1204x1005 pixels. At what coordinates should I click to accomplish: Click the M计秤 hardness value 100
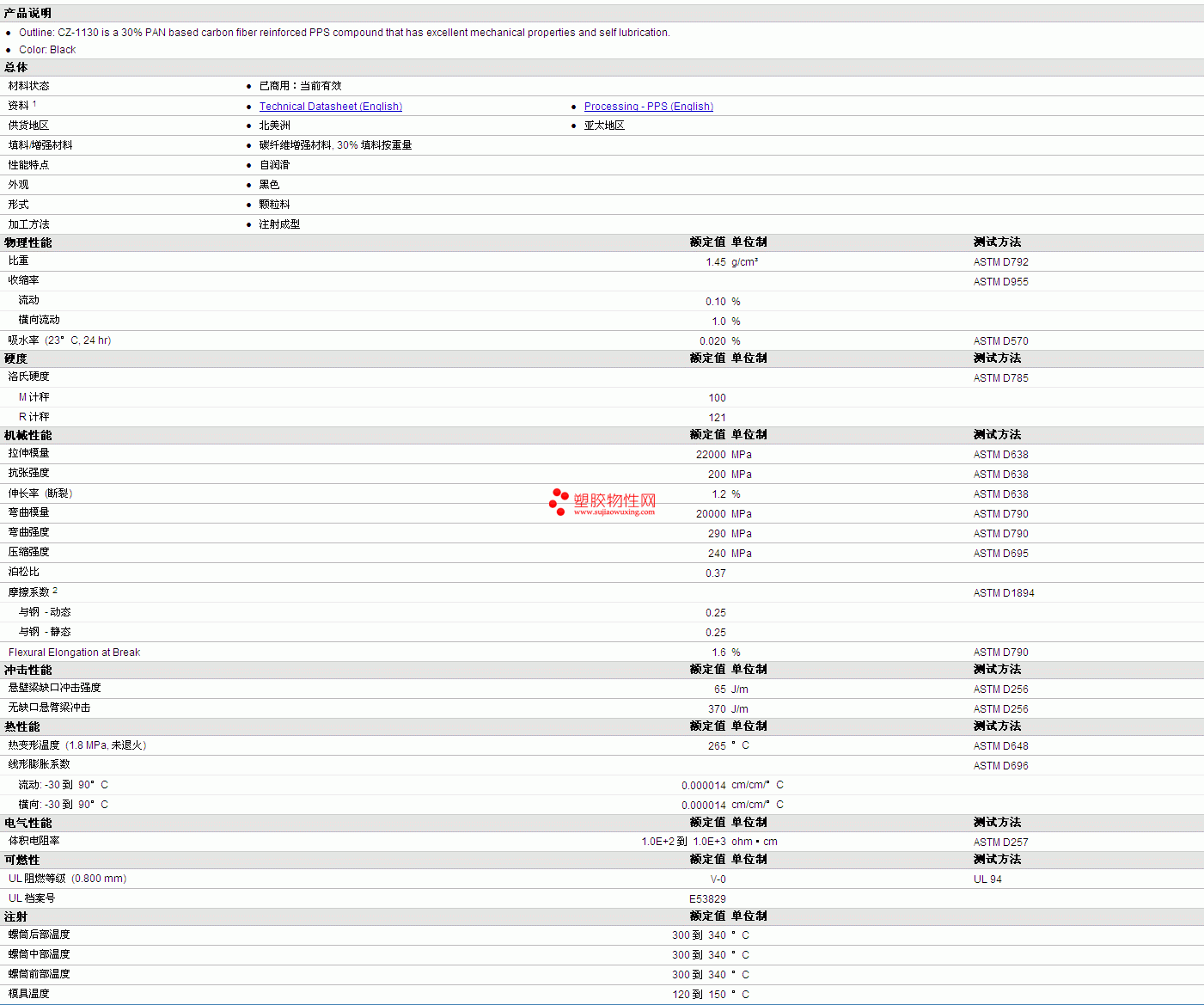coord(717,398)
